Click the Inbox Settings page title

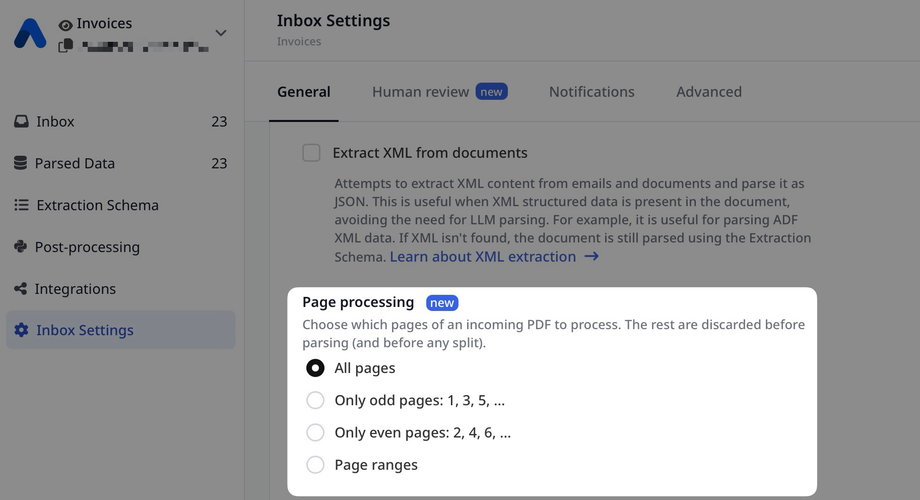click(333, 21)
